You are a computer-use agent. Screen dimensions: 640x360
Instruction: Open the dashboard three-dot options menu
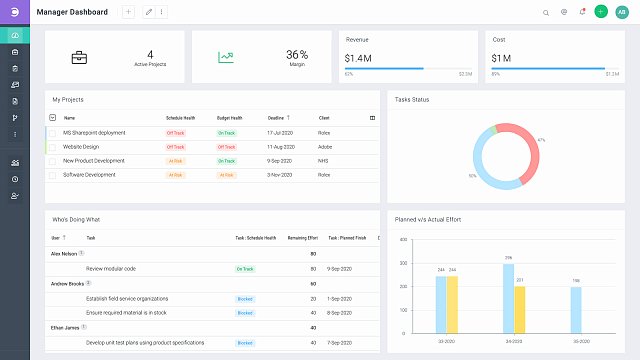click(162, 12)
